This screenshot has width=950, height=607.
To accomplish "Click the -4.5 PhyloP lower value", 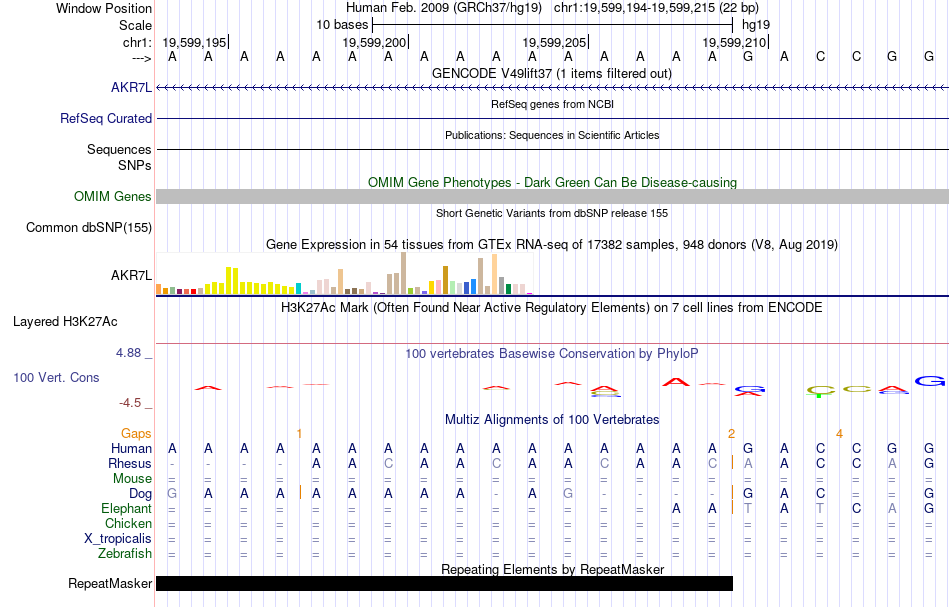I will [130, 403].
